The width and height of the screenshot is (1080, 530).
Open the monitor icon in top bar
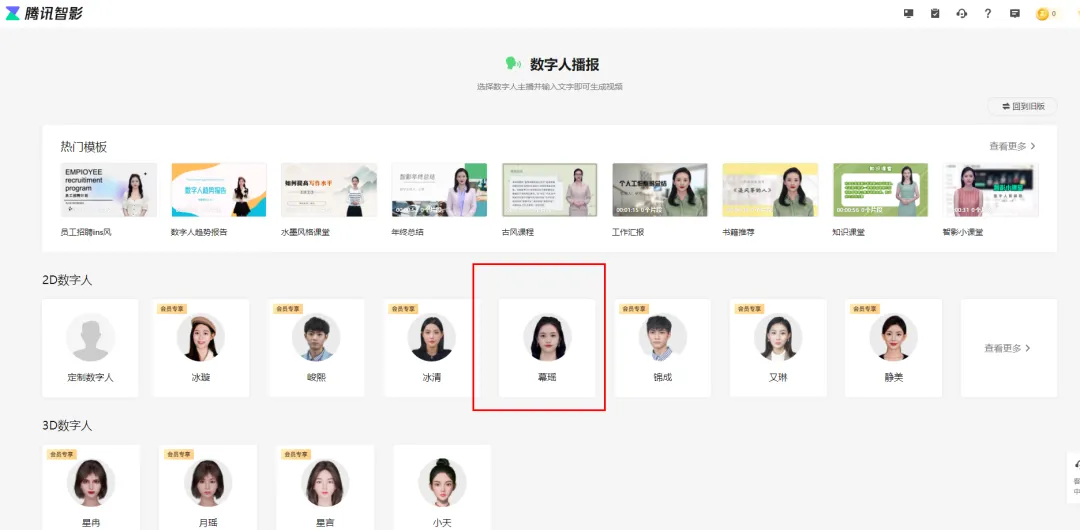[x=909, y=14]
